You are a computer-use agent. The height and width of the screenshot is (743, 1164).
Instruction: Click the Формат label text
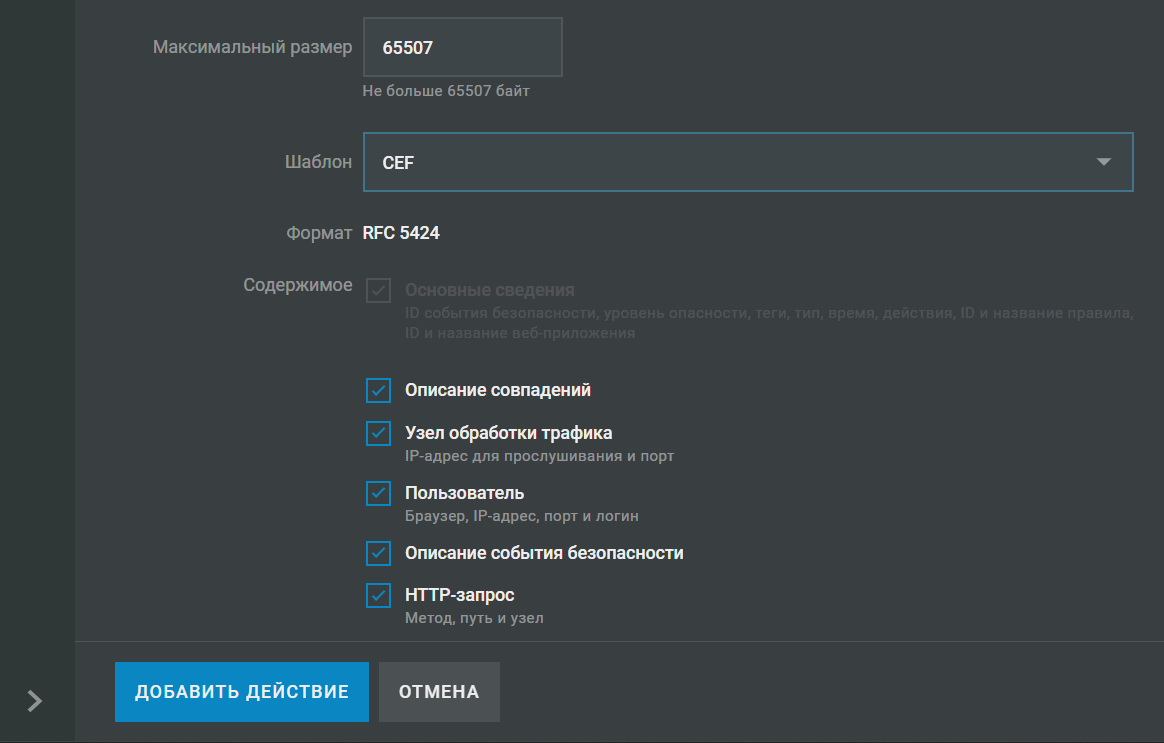(319, 233)
